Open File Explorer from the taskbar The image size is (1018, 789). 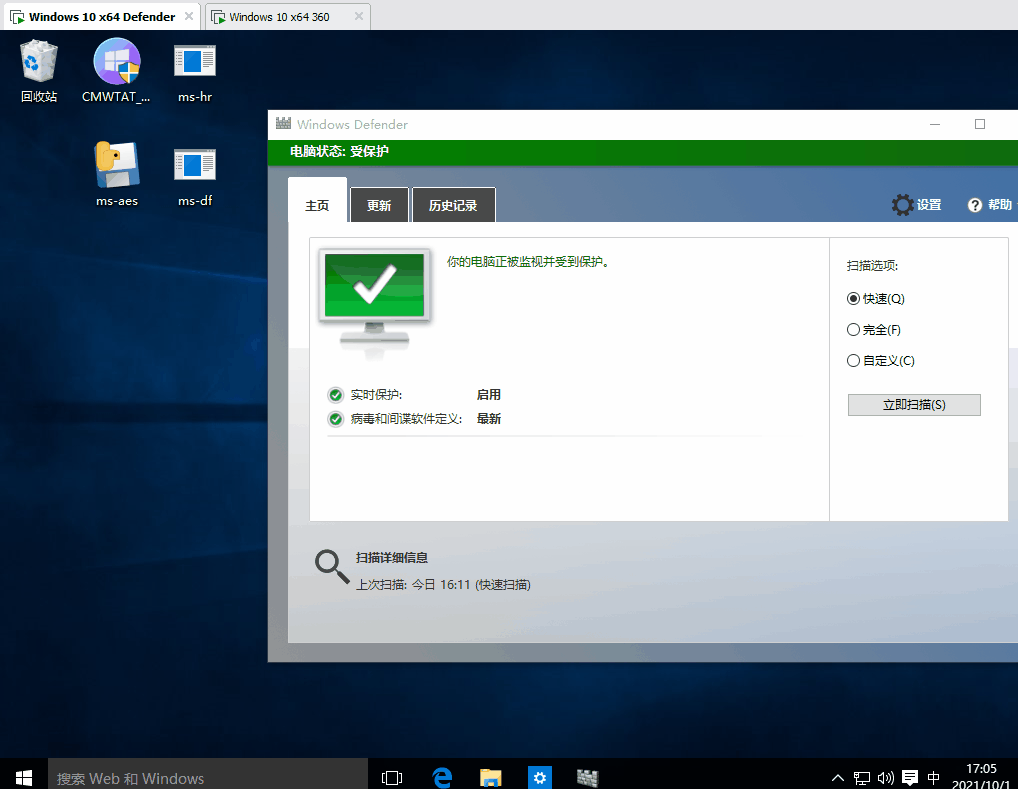coord(491,777)
